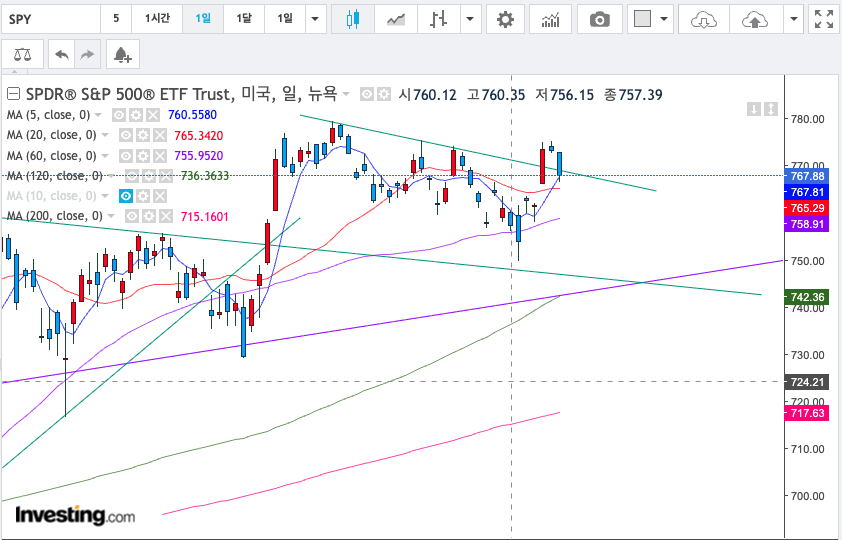Select the active 1일 interval tab

pyautogui.click(x=203, y=19)
